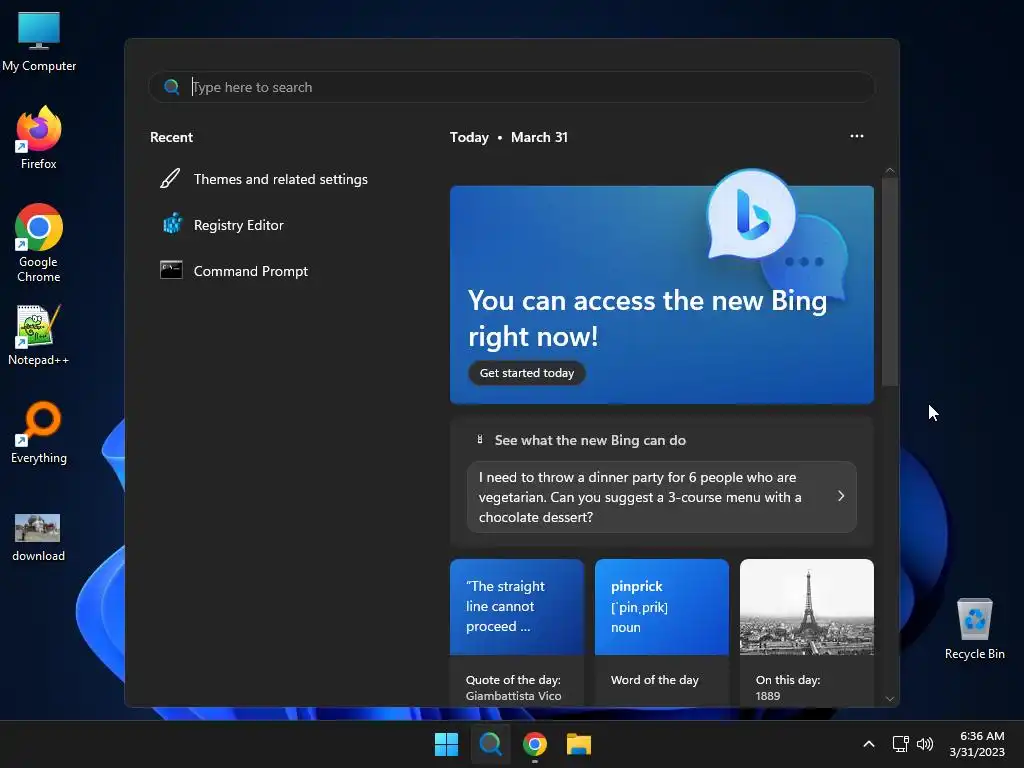Open Chrome from the taskbar
Screen dimensions: 1024x768
pos(535,744)
